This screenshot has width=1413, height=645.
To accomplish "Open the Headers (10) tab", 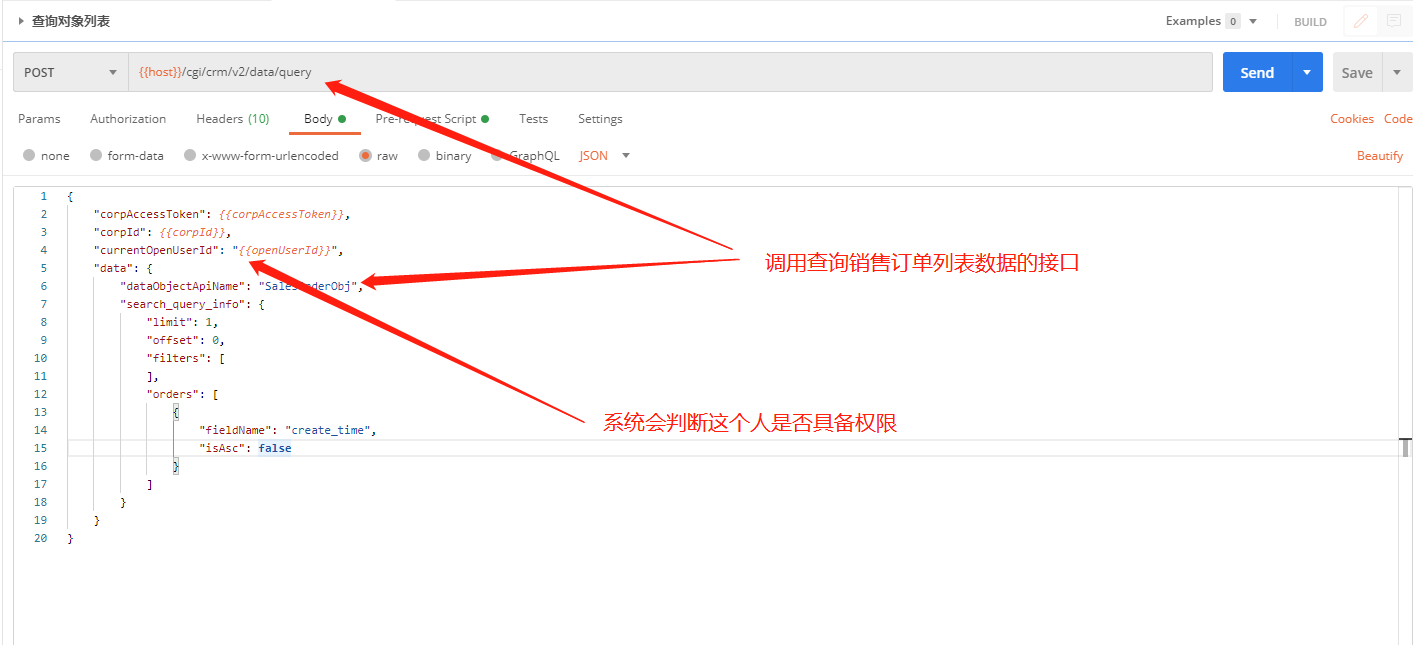I will click(232, 119).
